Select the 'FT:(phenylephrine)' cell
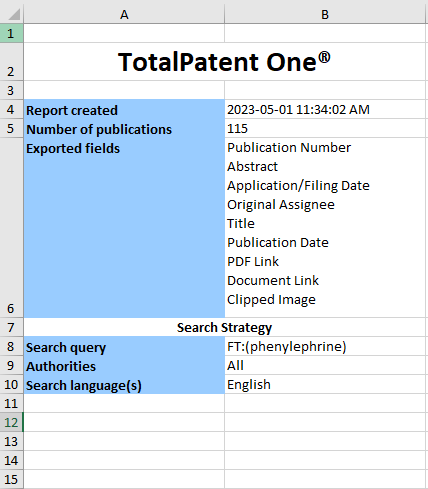This screenshot has width=428, height=489. [x=325, y=346]
